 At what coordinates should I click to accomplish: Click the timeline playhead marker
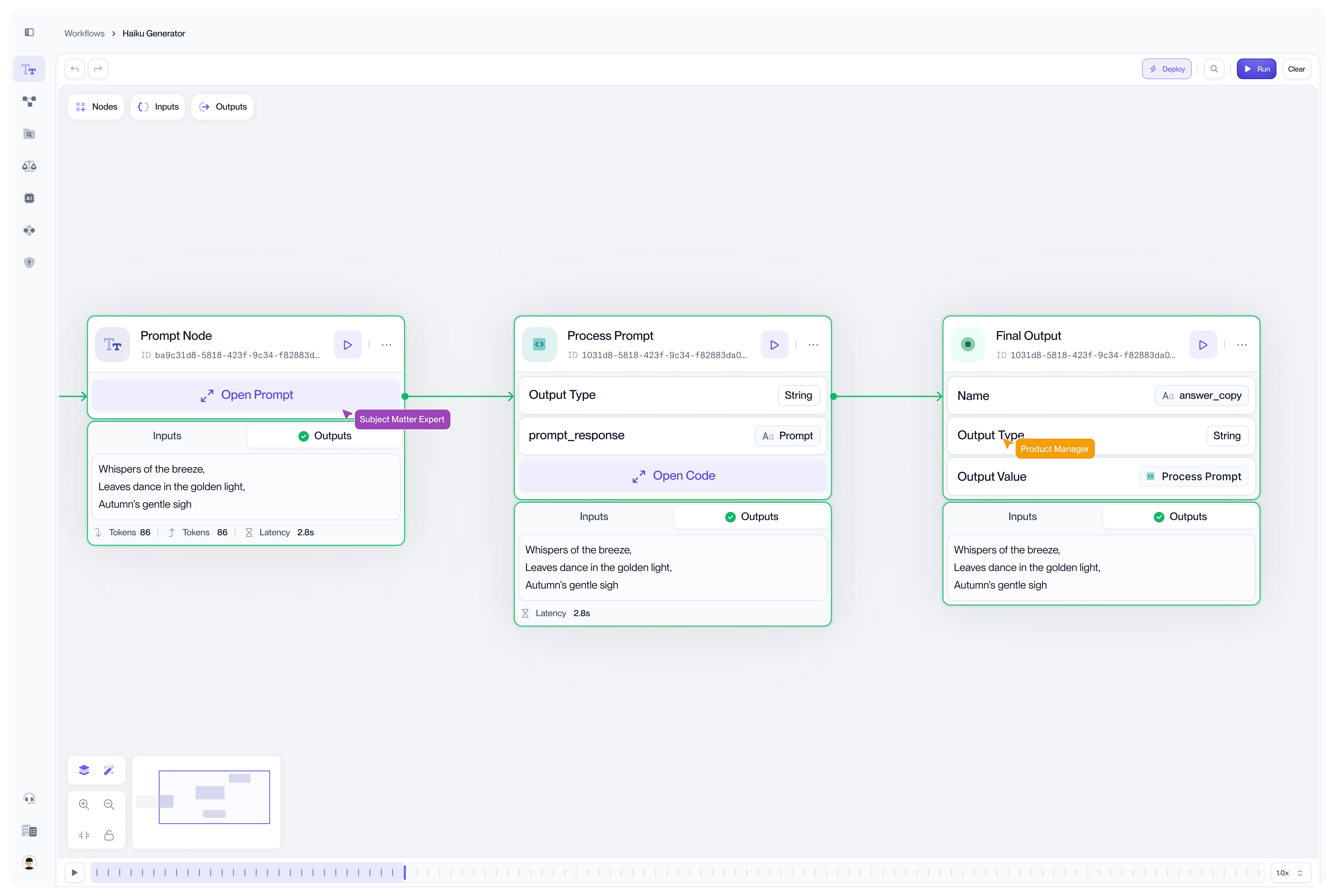pyautogui.click(x=405, y=873)
